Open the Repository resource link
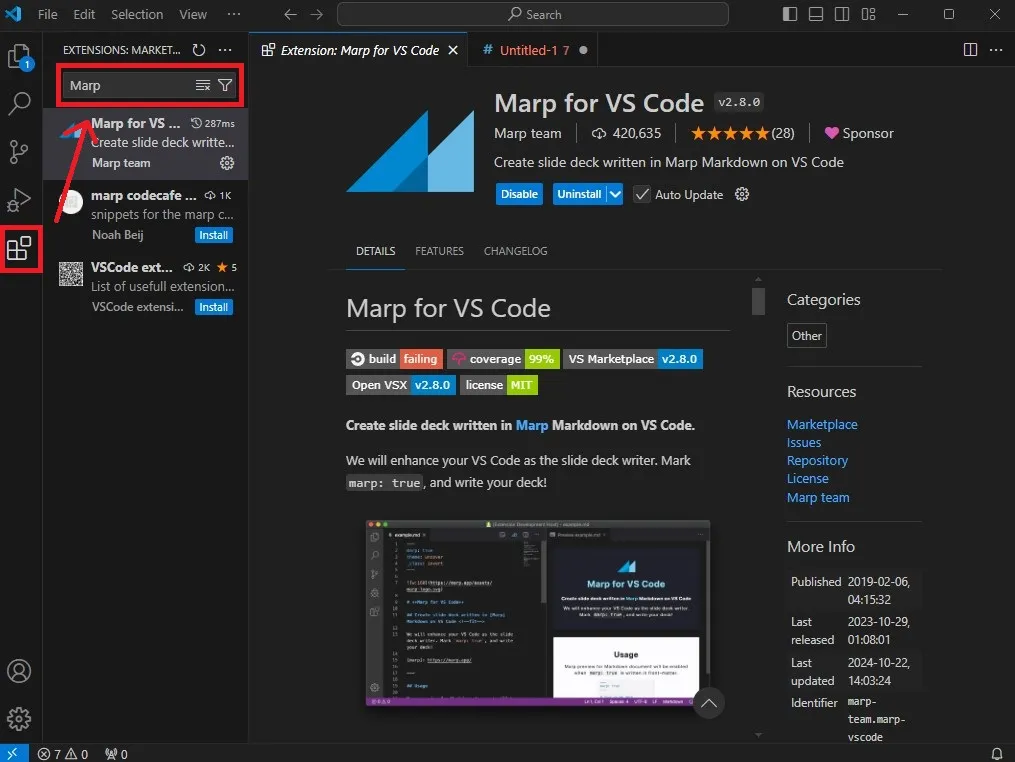1015x762 pixels. [x=817, y=461]
